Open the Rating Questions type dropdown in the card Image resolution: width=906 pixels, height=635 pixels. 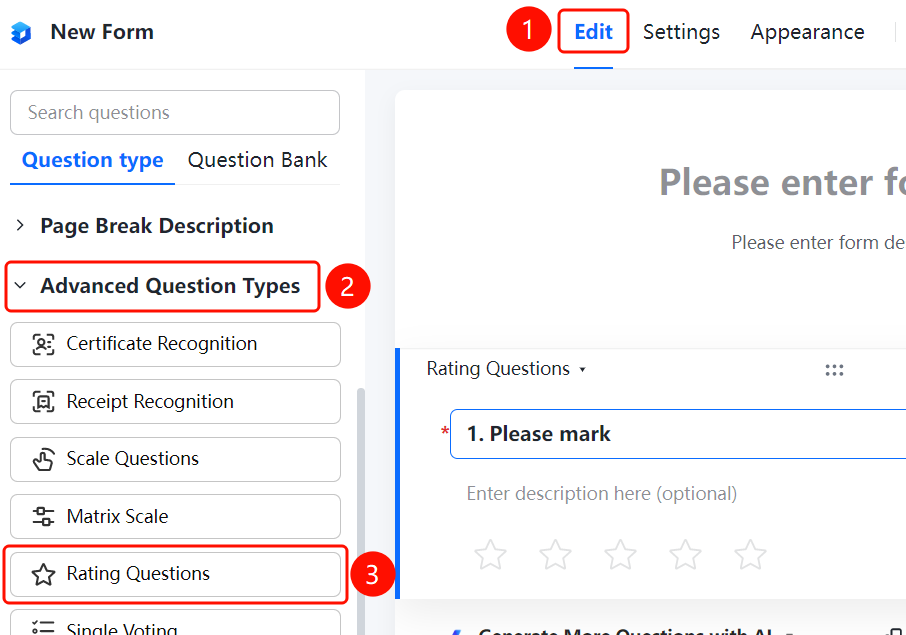(x=506, y=369)
